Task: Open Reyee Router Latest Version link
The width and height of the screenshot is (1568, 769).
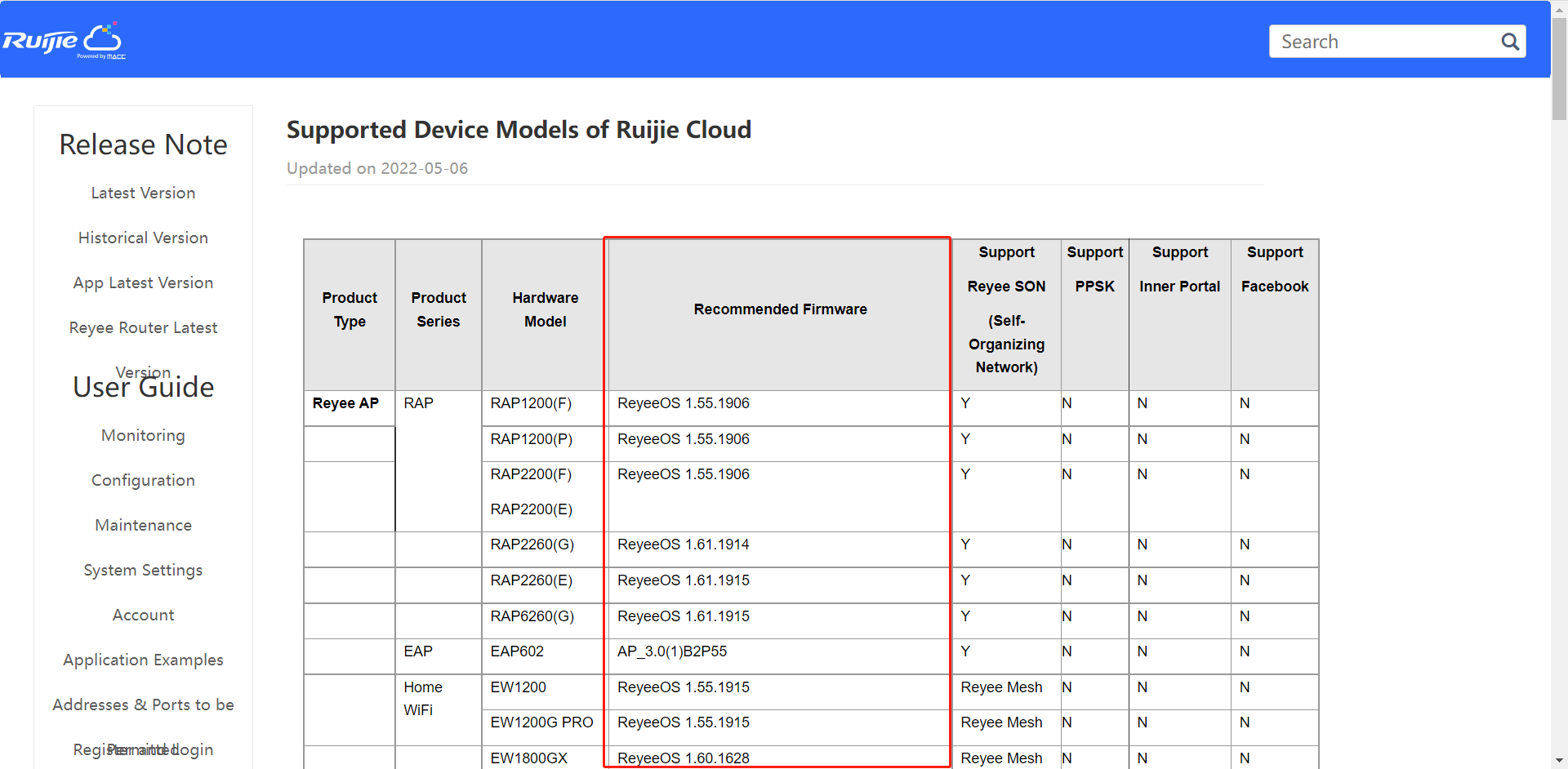Action: (x=143, y=328)
